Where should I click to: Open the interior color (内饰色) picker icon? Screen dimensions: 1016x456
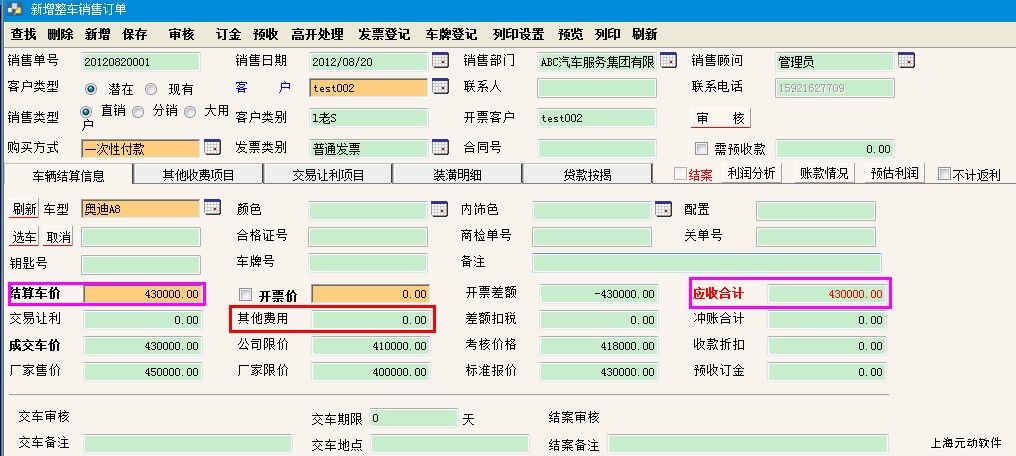(664, 209)
